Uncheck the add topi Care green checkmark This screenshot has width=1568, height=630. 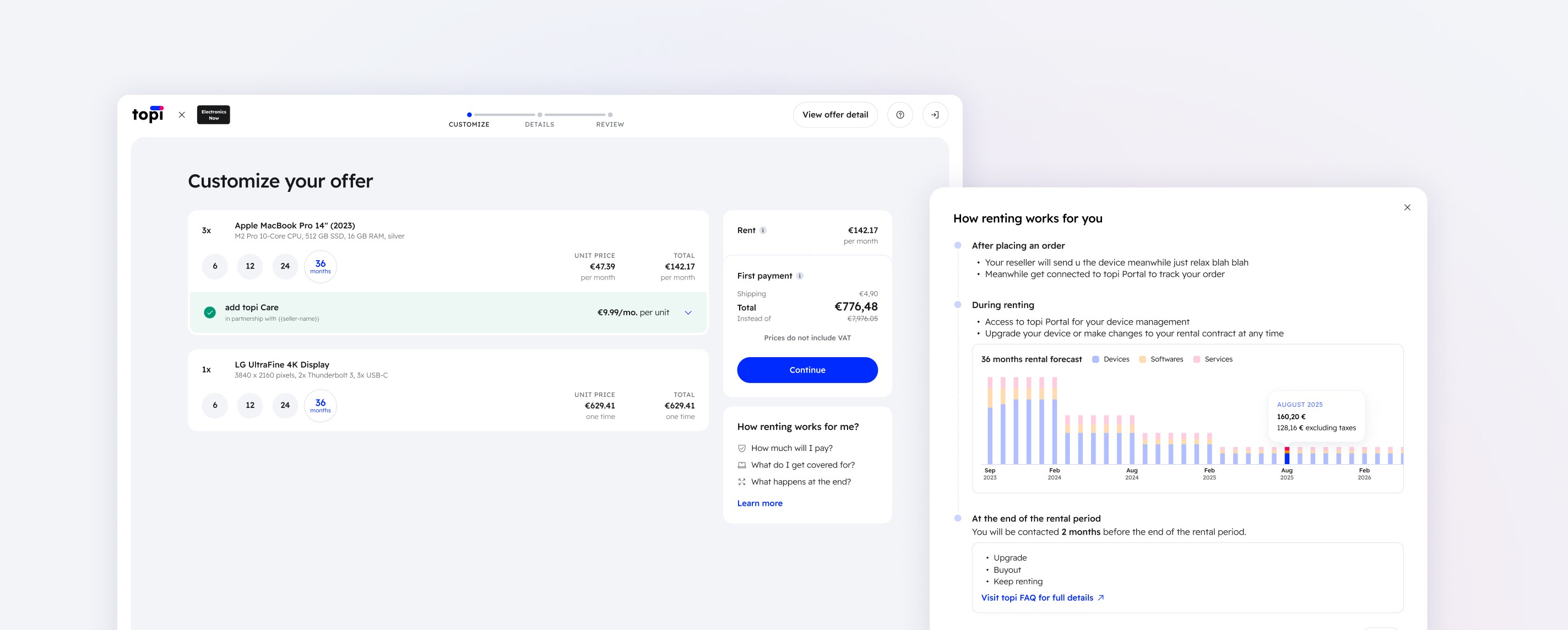[x=210, y=313]
